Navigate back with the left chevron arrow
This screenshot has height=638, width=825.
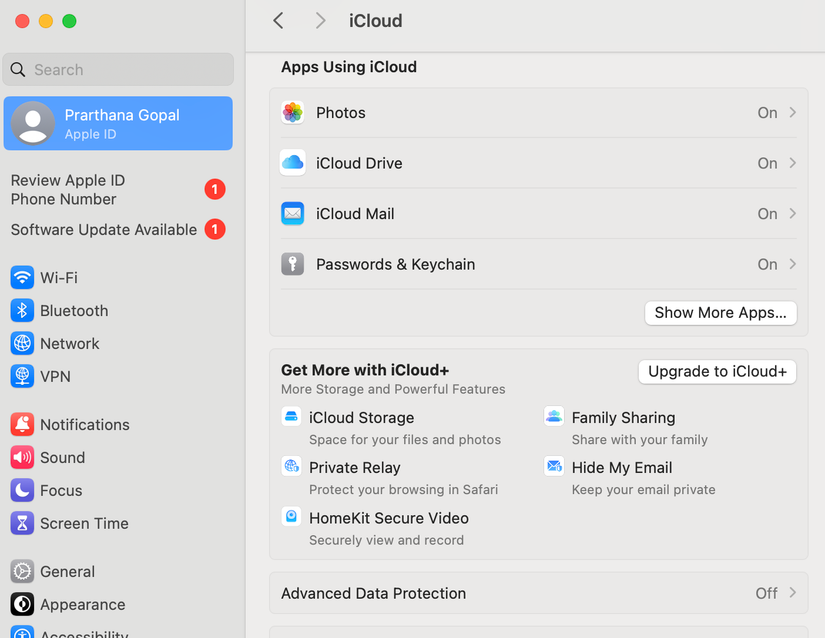click(x=278, y=20)
